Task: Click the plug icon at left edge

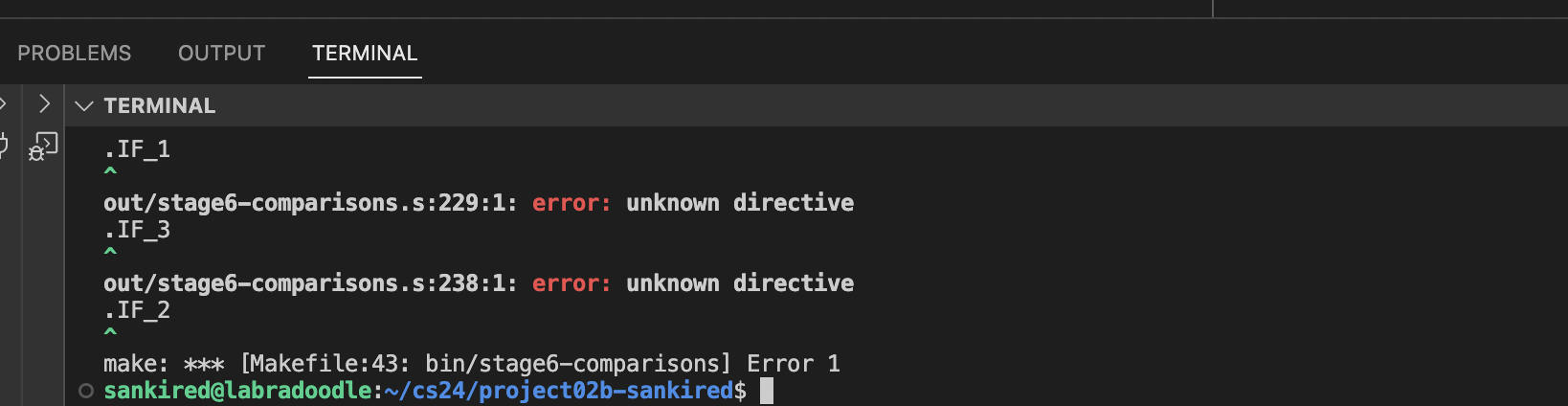Action: (3, 146)
